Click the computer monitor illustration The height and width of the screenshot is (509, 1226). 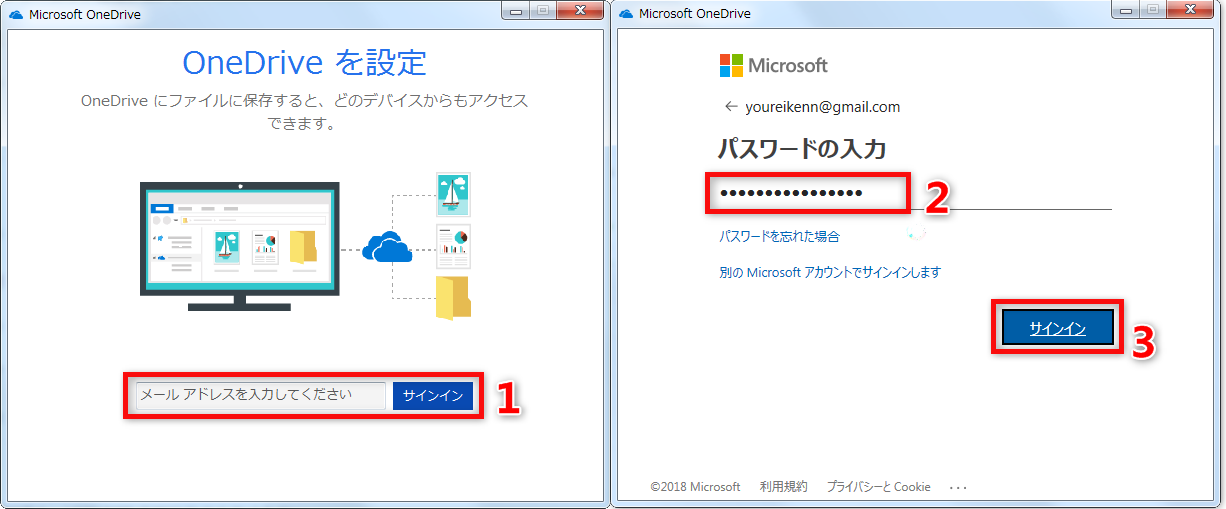click(x=239, y=240)
